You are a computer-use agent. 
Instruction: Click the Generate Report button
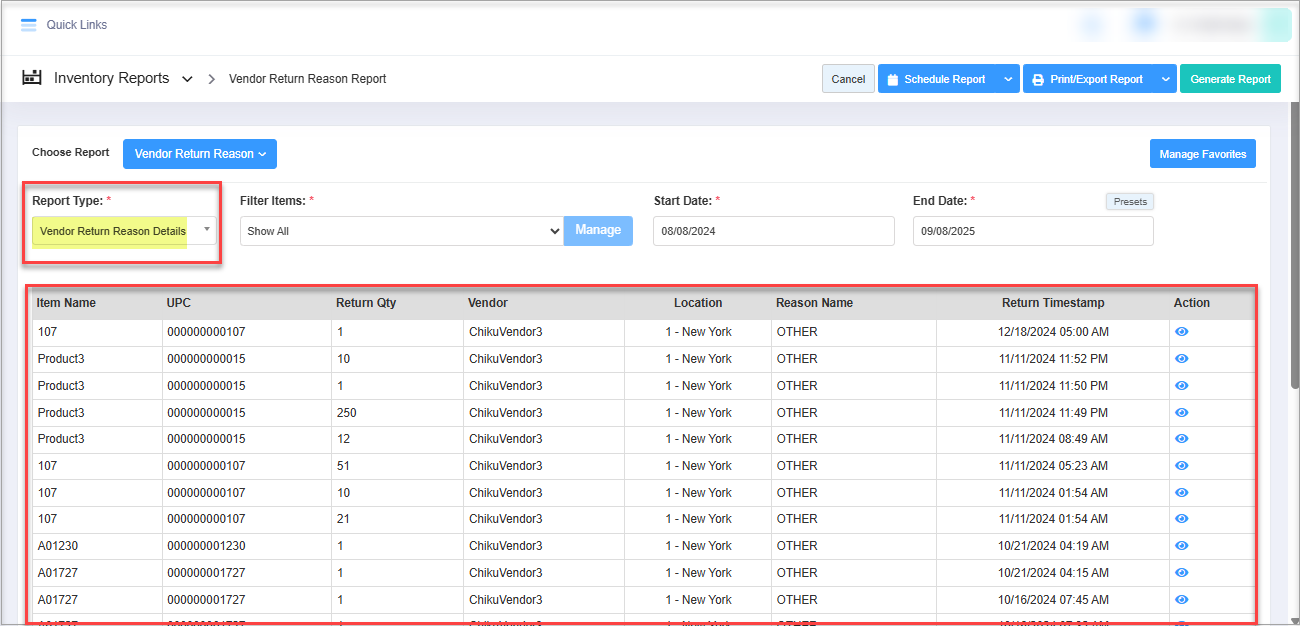1230,79
